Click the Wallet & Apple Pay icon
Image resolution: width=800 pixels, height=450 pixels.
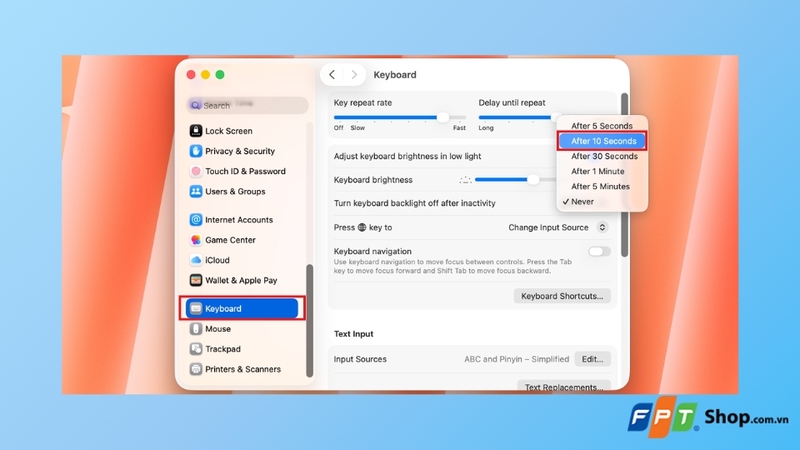click(195, 280)
